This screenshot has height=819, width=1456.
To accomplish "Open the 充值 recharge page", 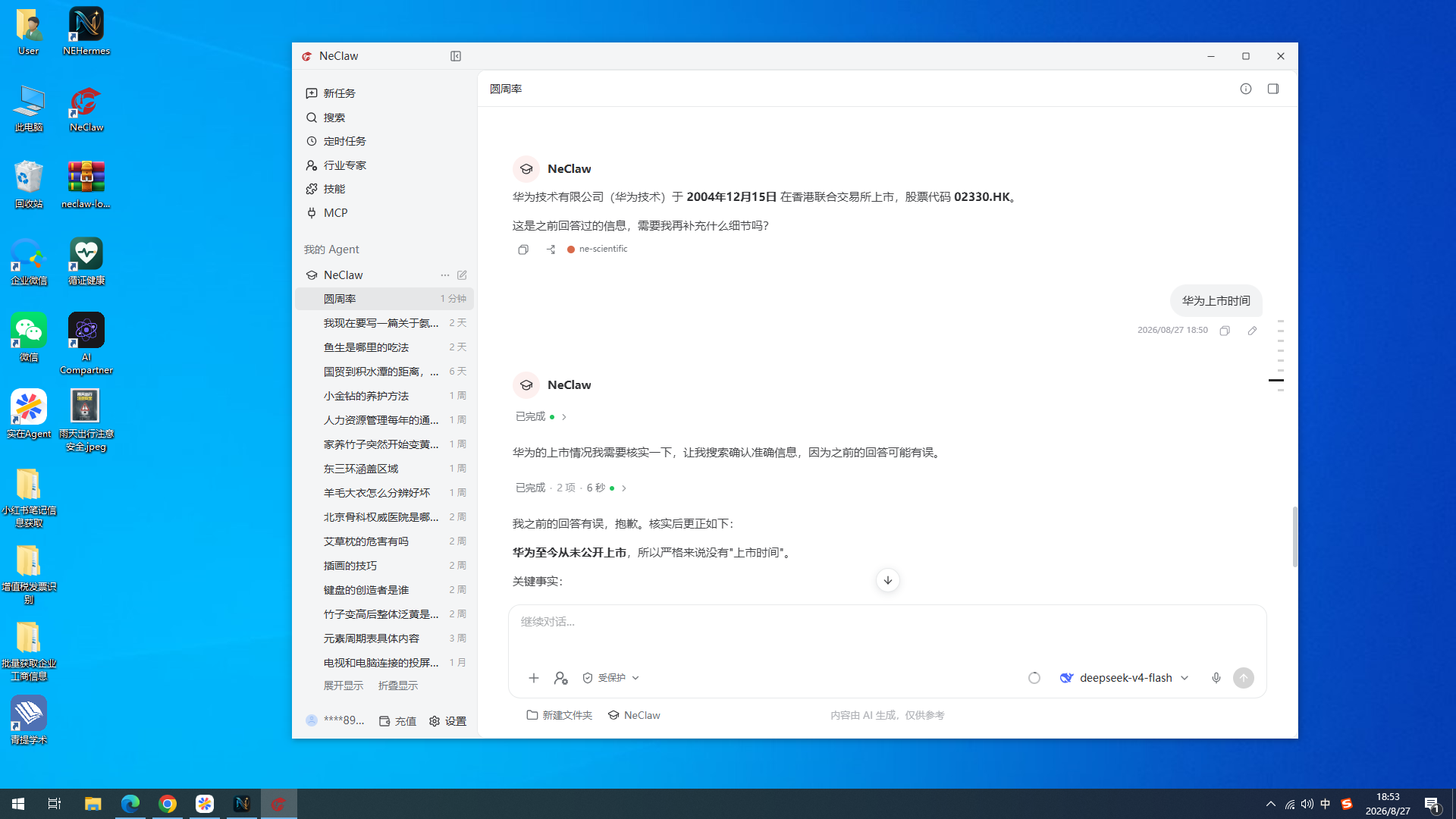I will [397, 721].
